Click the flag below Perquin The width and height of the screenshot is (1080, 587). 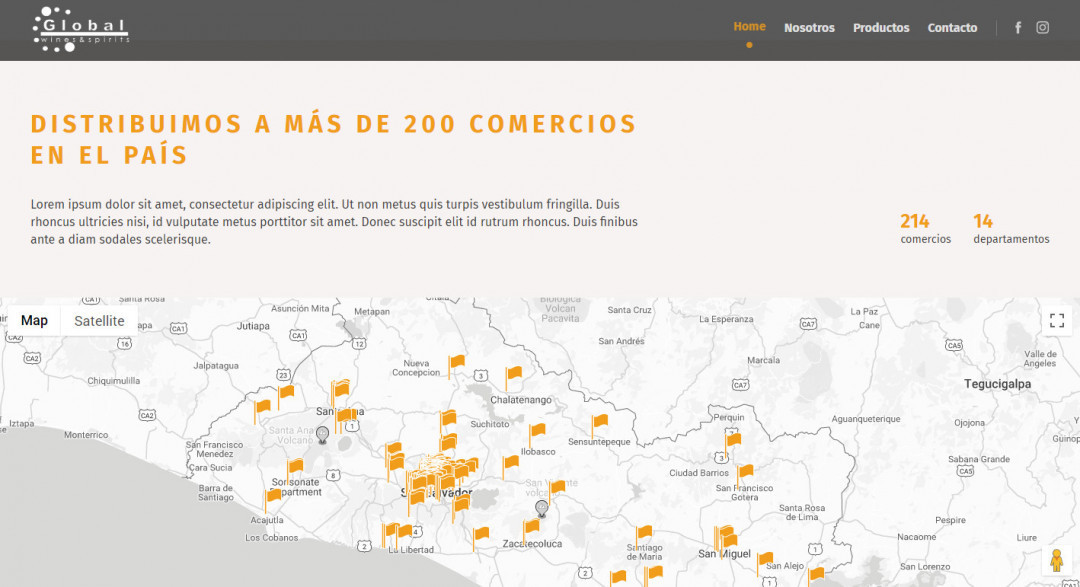pos(732,444)
